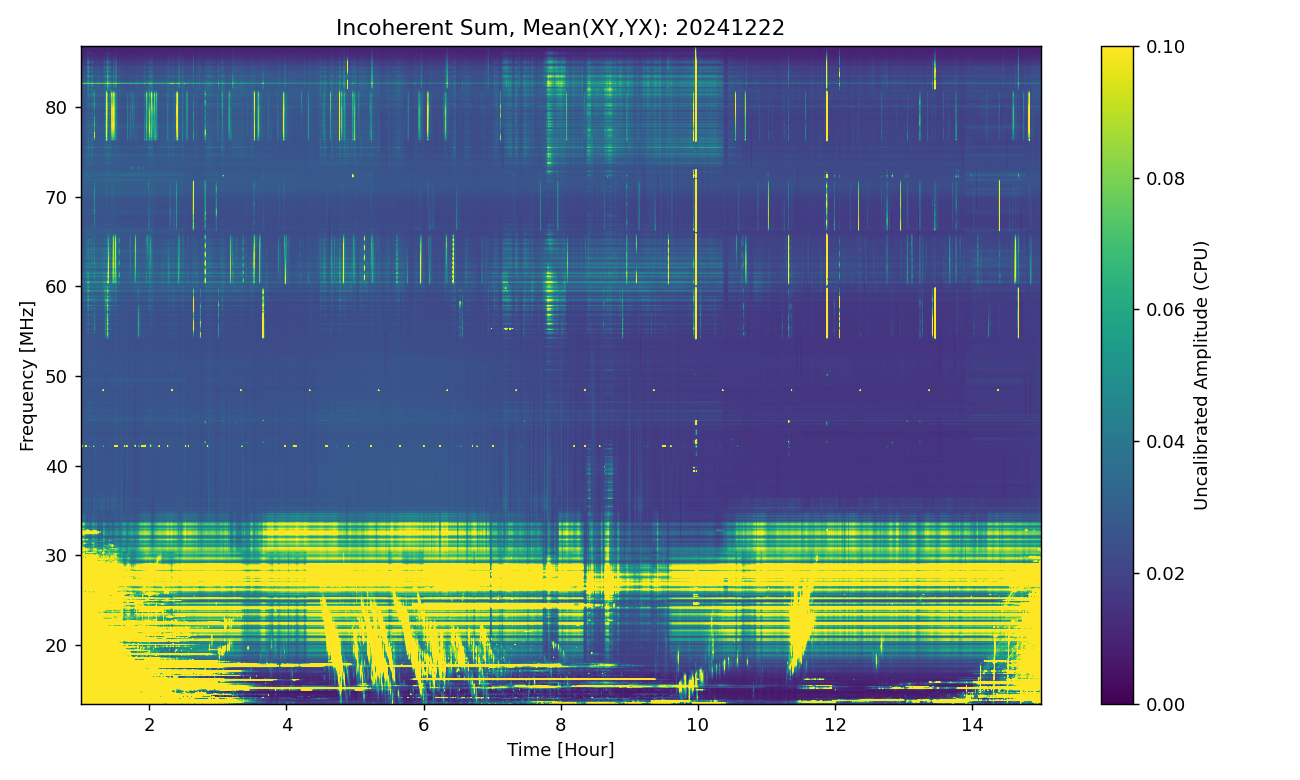Click the 'Time [Hour]' x-axis label
This screenshot has height=780, width=1300.
point(560,750)
